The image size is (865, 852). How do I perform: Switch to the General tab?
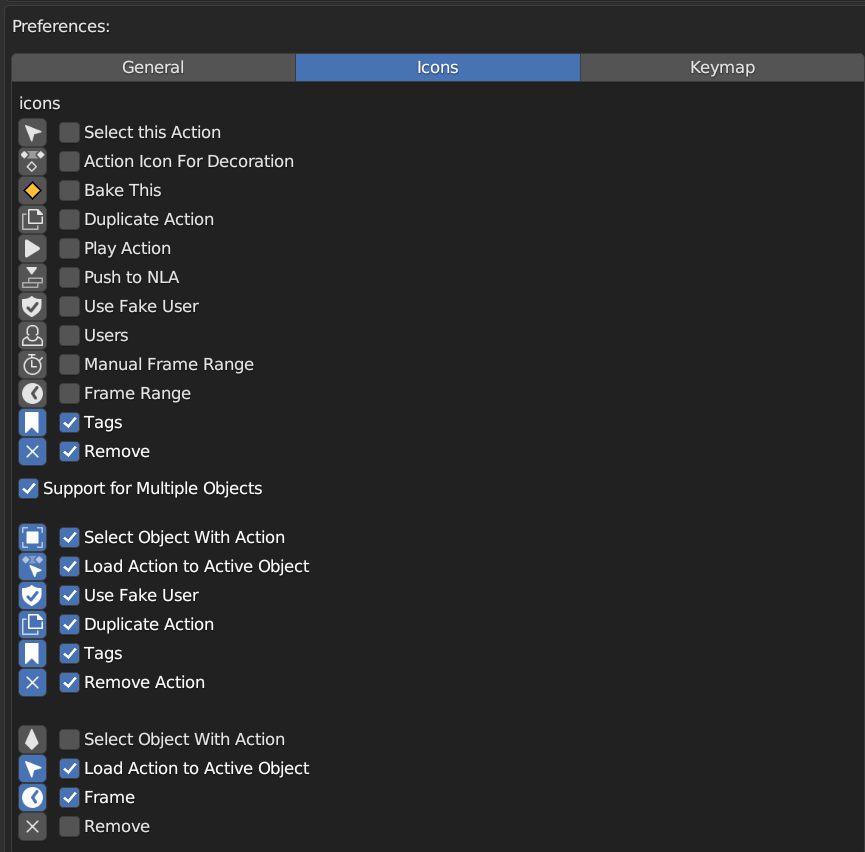(x=153, y=68)
